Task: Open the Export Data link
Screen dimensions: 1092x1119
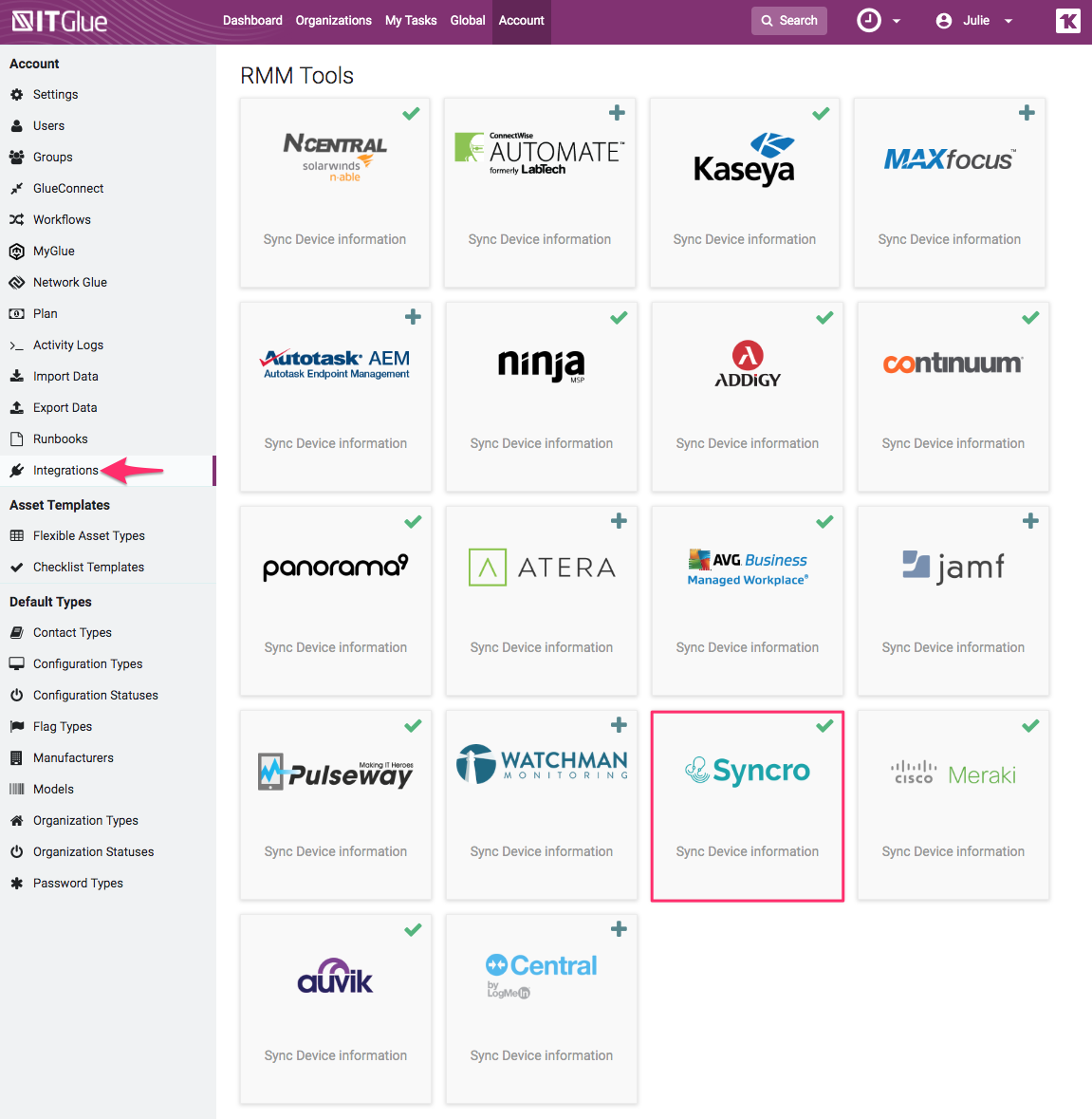Action: click(x=65, y=407)
